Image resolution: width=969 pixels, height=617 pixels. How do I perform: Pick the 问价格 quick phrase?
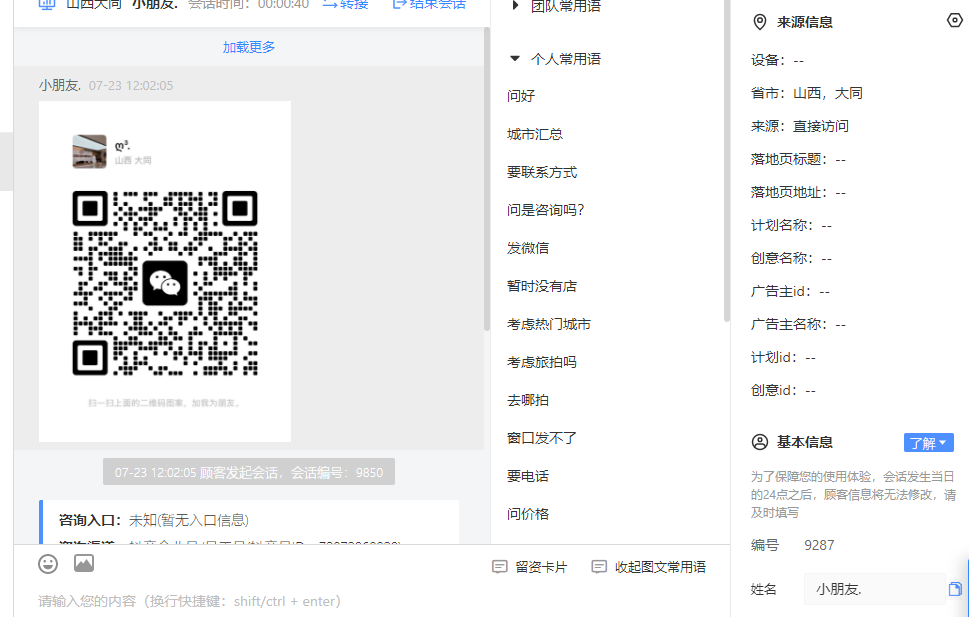tap(528, 514)
